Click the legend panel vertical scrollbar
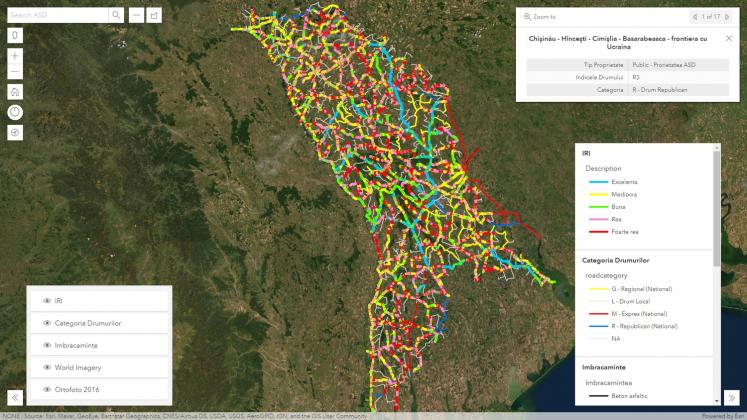The width and height of the screenshot is (747, 420). 717,207
